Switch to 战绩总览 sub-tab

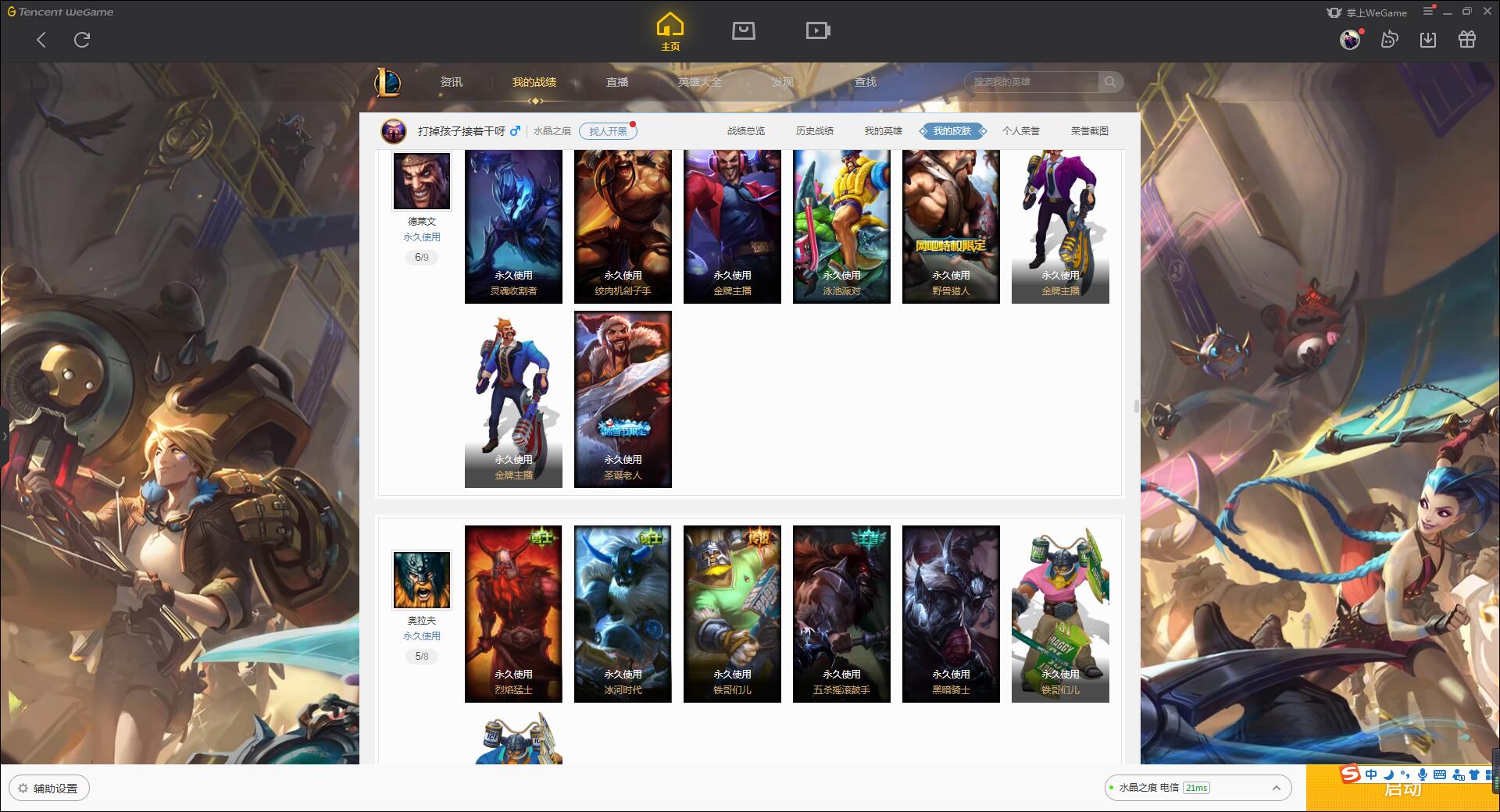(746, 131)
